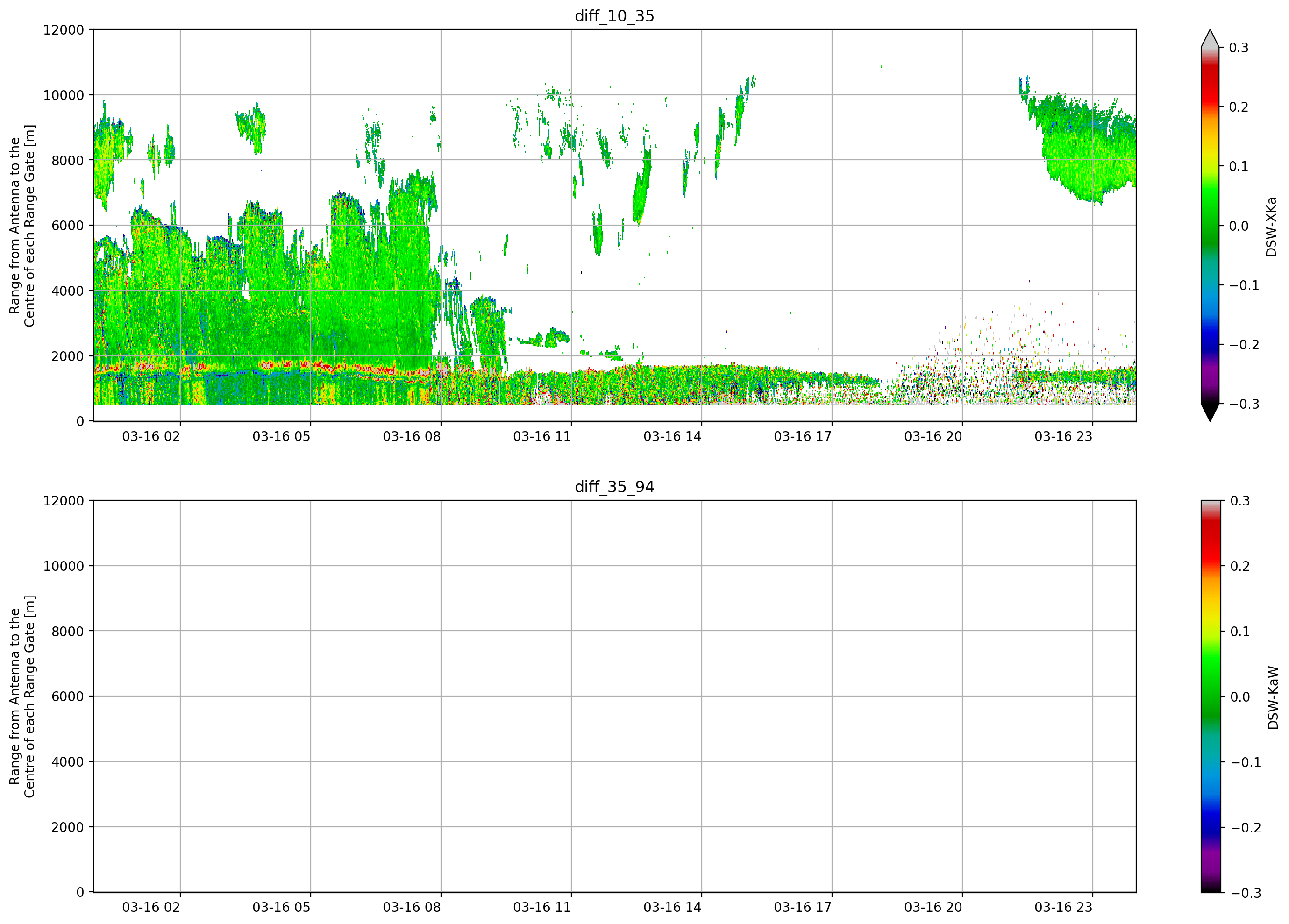This screenshot has height=924, width=1289.
Task: Click the 03-16 14 tick label in bottom plot
Action: (672, 908)
